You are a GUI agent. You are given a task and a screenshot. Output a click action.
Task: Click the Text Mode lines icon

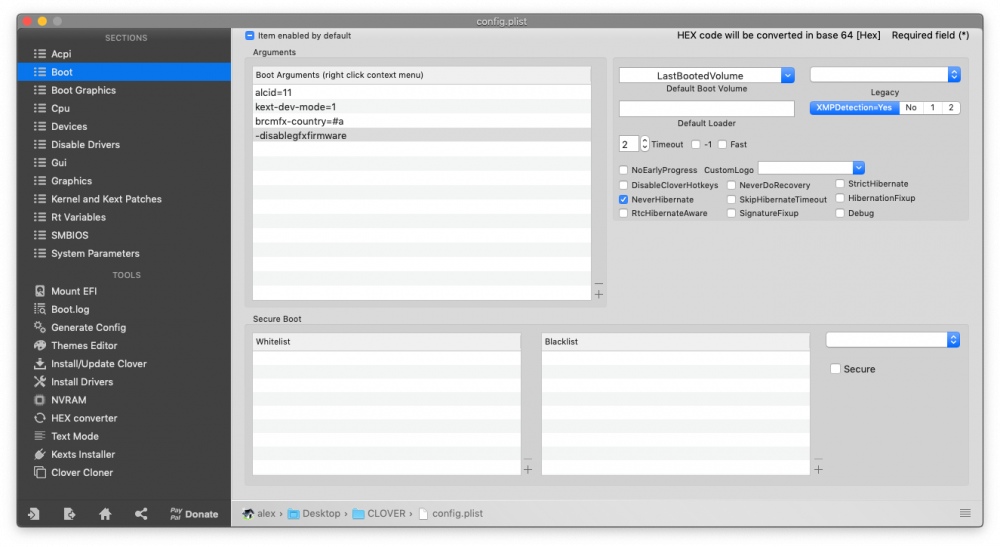[x=40, y=436]
